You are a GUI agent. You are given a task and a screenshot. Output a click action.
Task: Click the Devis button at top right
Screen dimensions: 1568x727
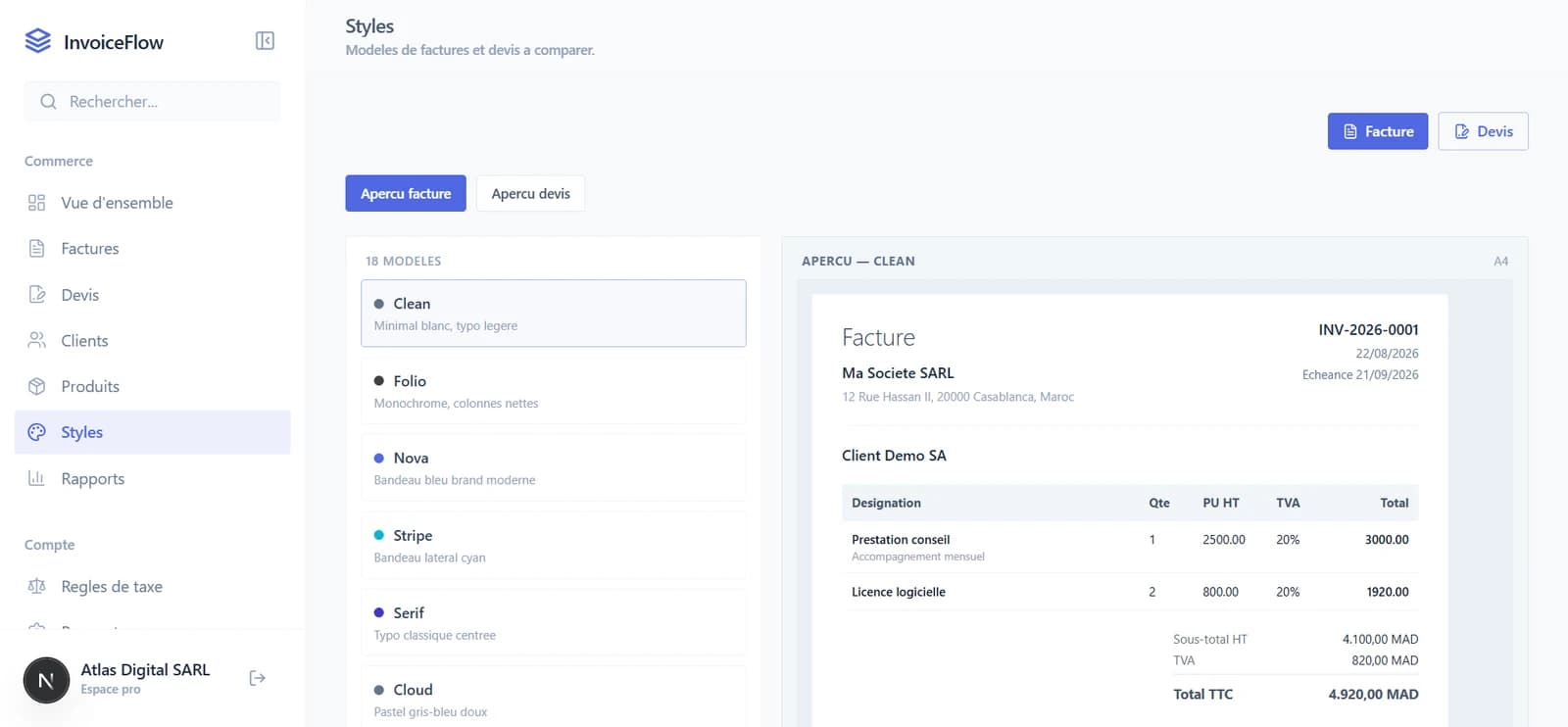1483,131
